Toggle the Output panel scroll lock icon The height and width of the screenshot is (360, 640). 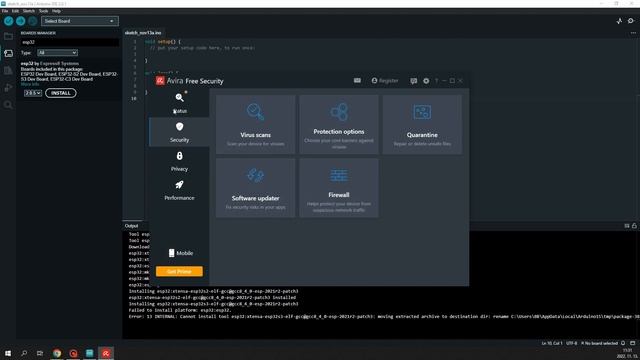tap(634, 226)
